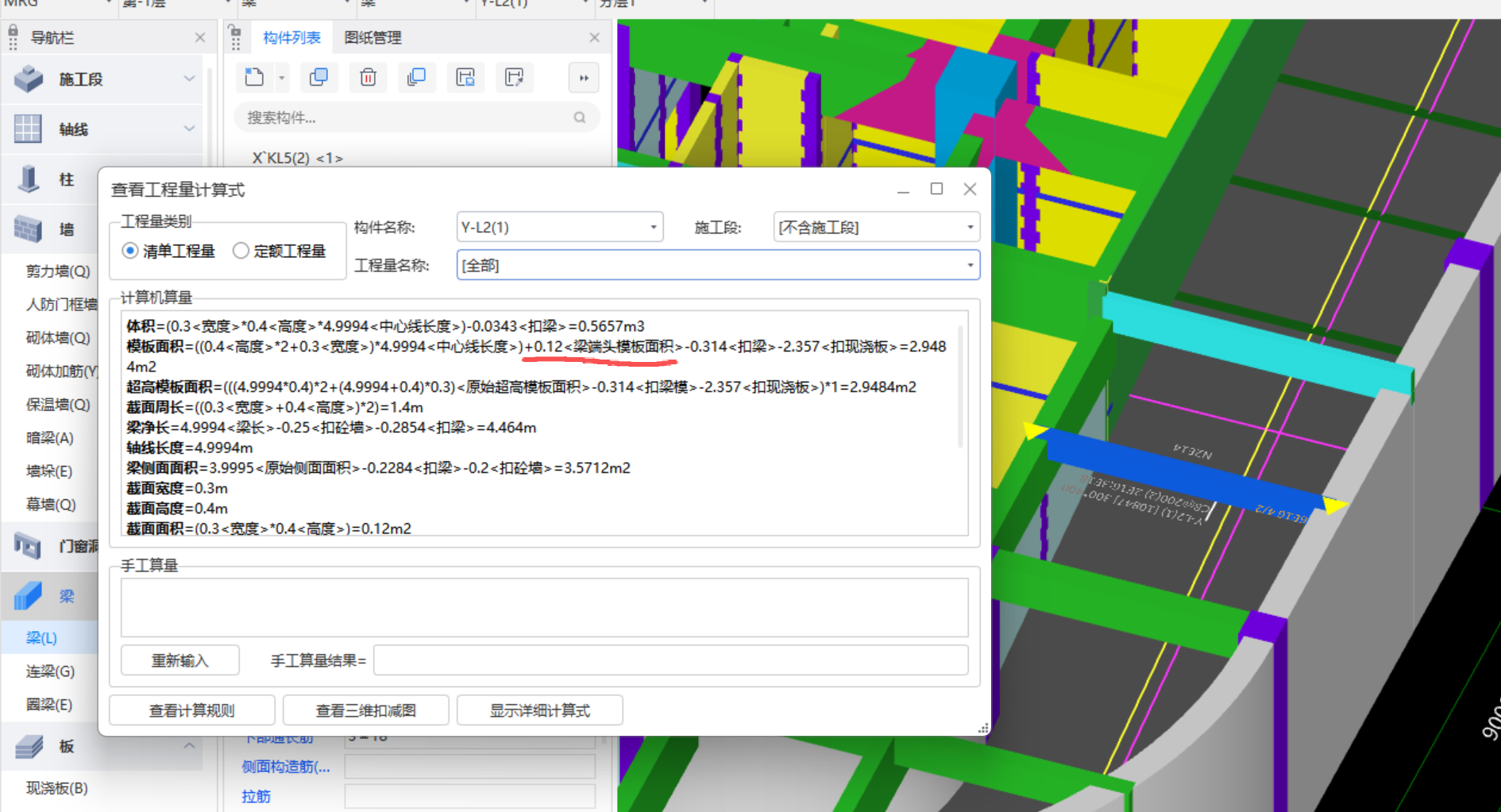Screen dimensions: 1501x812
Task: Expand the 轴线 section chevron
Action: coord(189,128)
